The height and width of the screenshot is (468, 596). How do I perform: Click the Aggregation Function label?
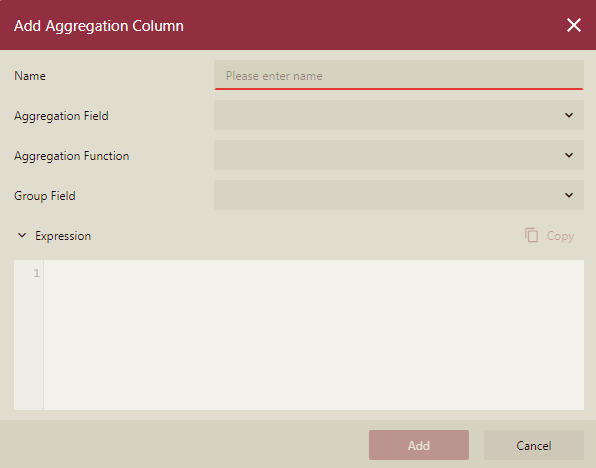[71, 156]
